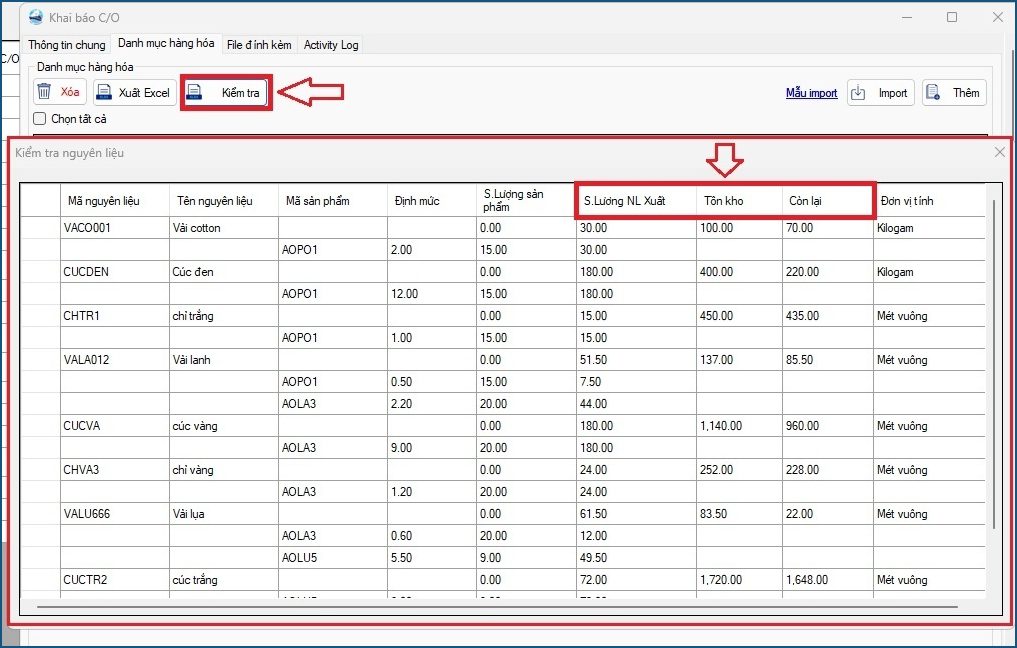Click the Vải lụa name cell

[x=223, y=514]
